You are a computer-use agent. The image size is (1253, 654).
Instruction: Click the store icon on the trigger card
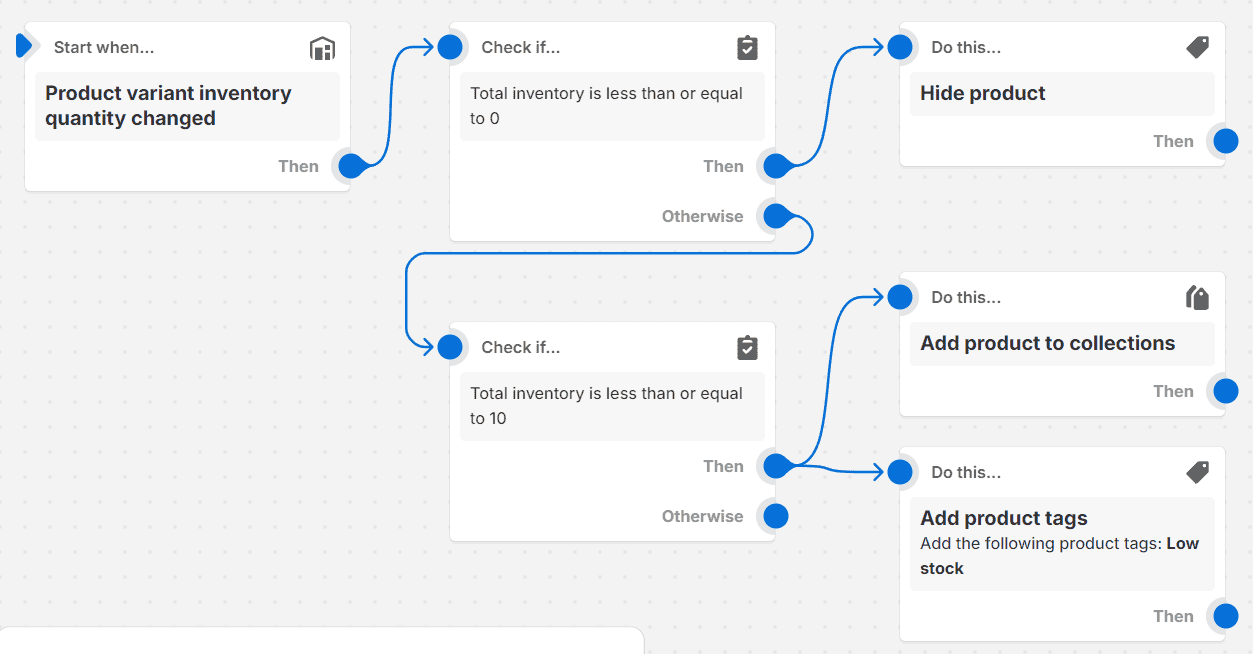click(x=322, y=47)
